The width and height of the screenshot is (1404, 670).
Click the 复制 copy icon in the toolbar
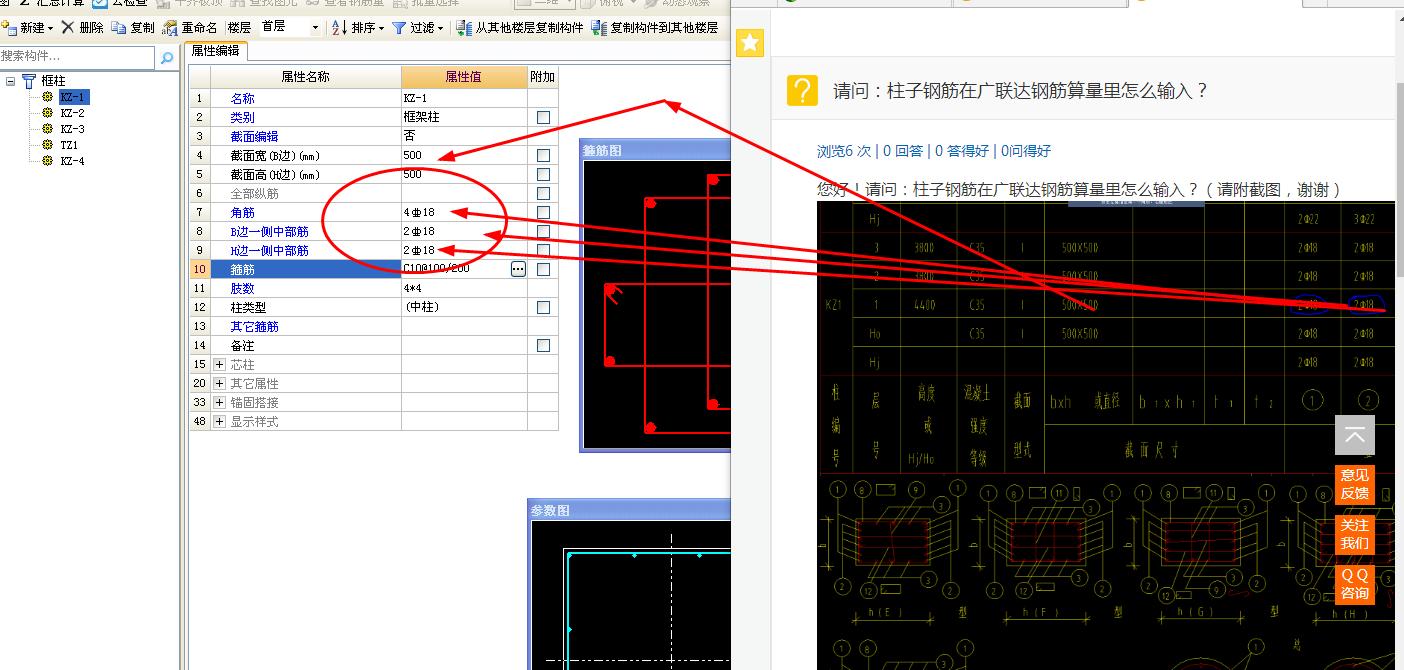tap(119, 27)
